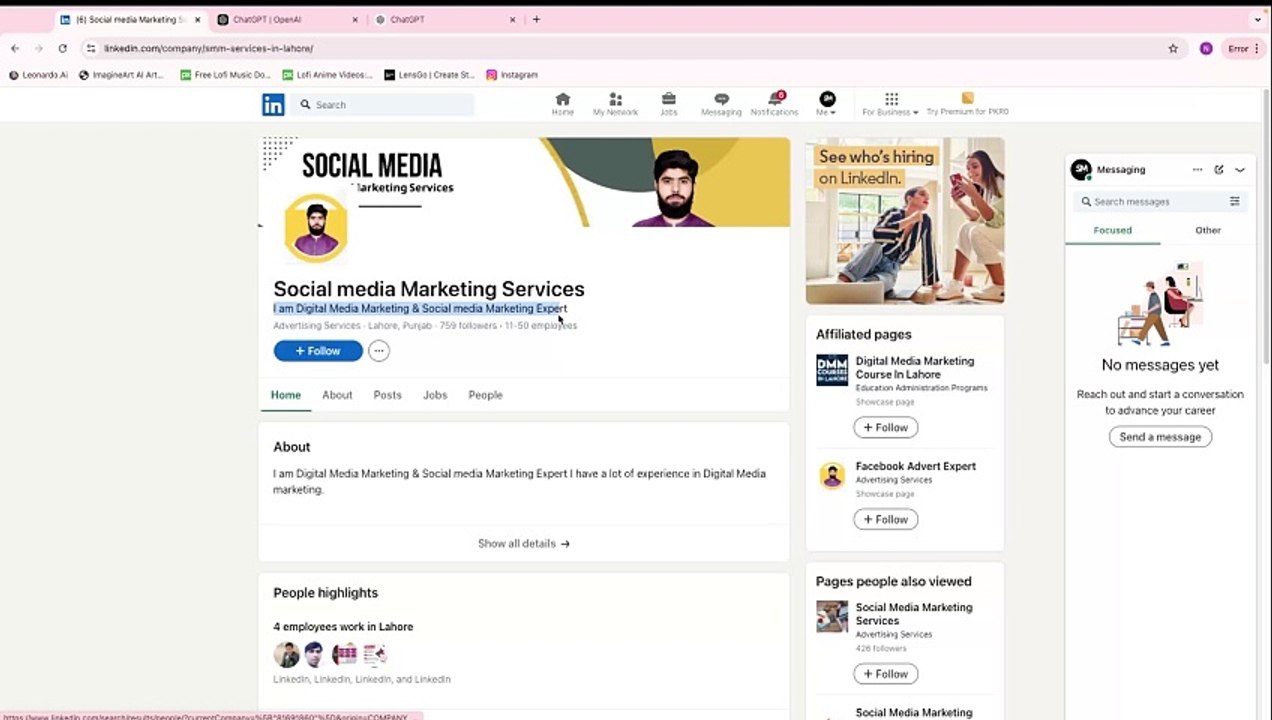This screenshot has width=1272, height=720.
Task: Bookmark this page with star icon
Action: [x=1173, y=48]
